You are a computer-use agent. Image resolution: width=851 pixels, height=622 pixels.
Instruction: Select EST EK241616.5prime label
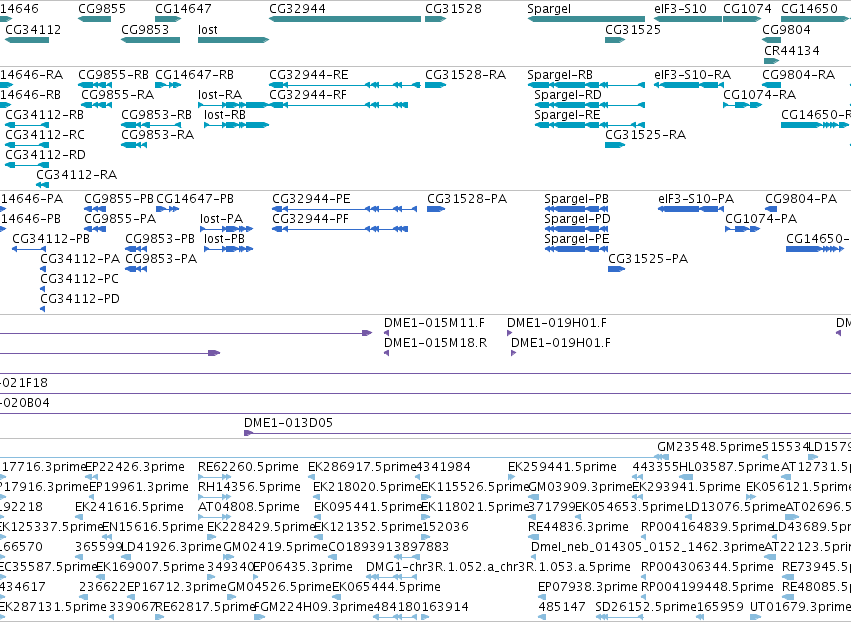[x=129, y=507]
